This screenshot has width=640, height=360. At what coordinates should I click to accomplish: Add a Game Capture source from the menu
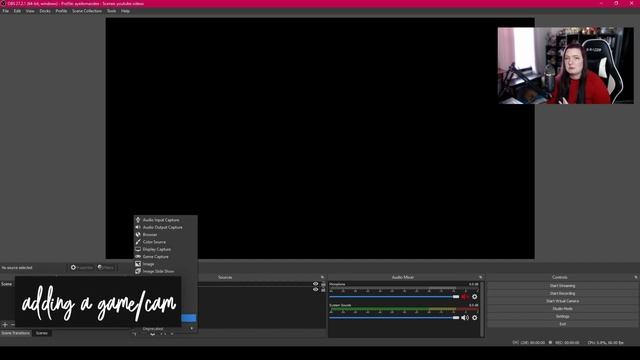click(x=165, y=256)
